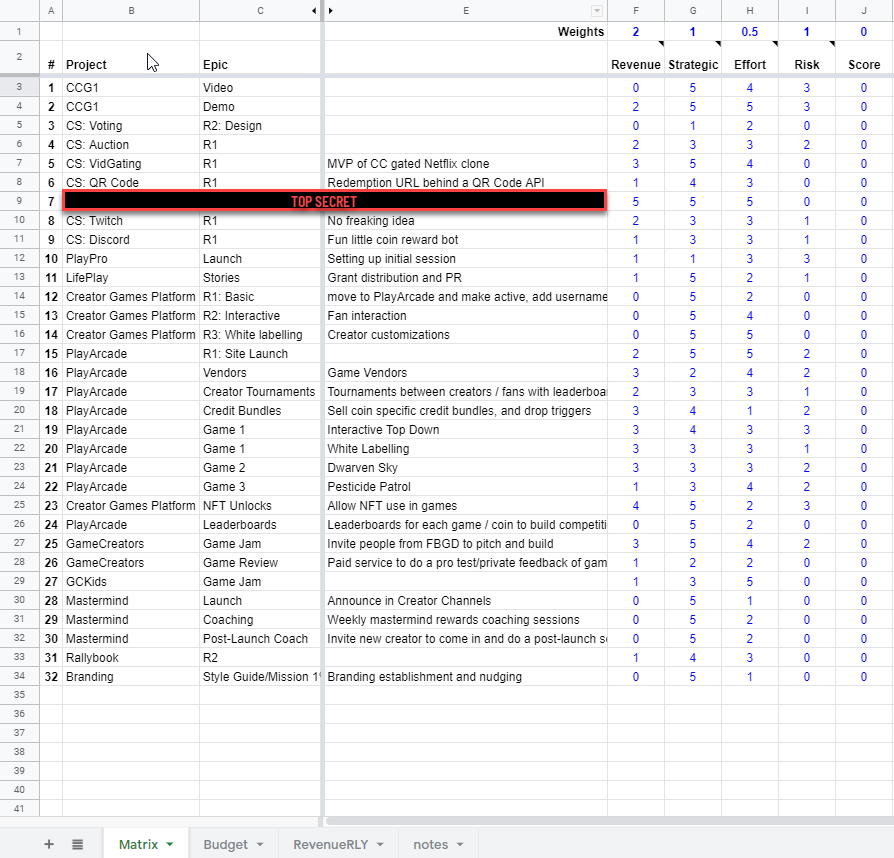
Task: Select column A header
Action: coord(51,11)
